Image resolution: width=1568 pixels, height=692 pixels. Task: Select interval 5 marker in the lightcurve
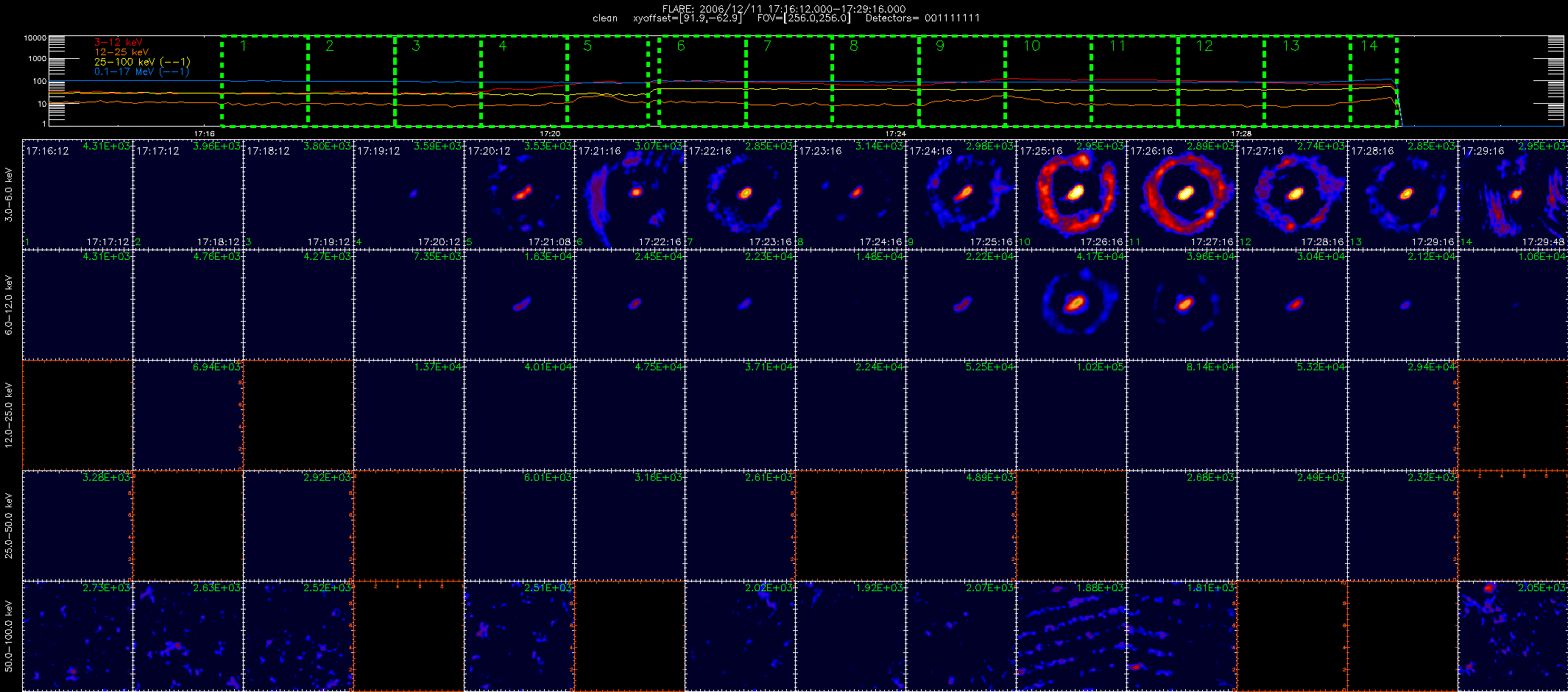pos(587,46)
